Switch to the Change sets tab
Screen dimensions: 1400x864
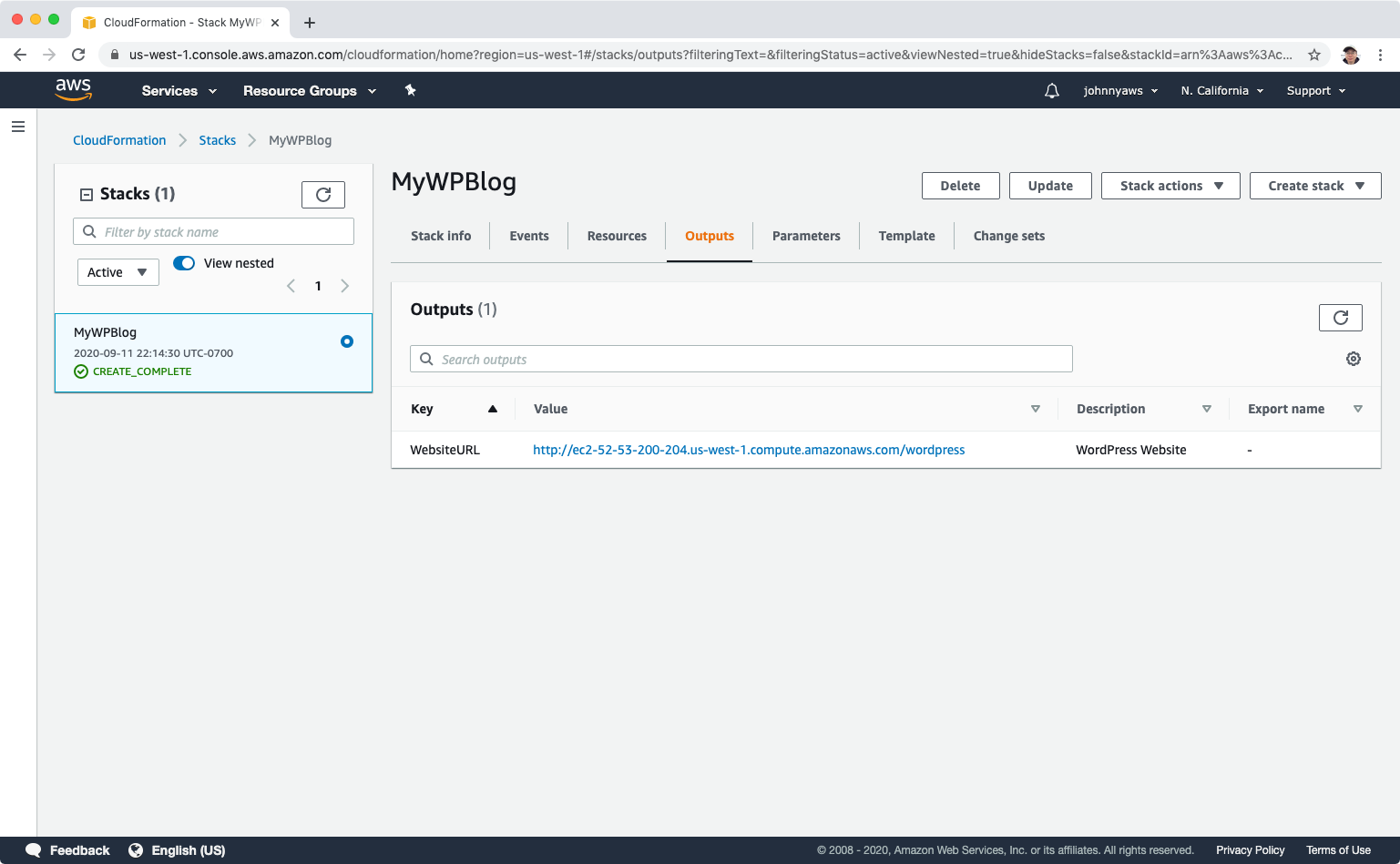pos(1009,236)
